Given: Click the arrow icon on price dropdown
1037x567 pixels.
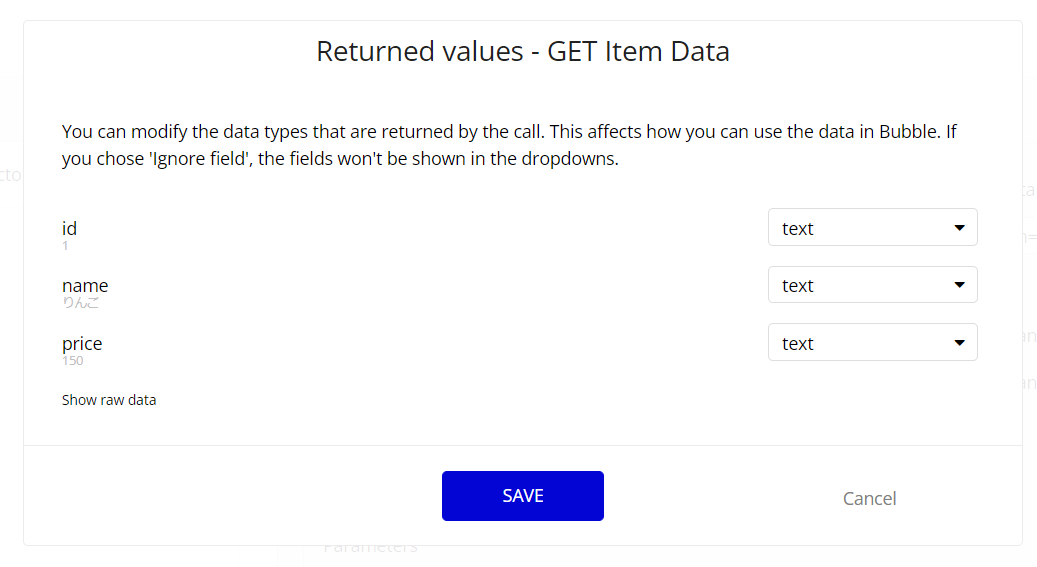Looking at the screenshot, I should (959, 343).
